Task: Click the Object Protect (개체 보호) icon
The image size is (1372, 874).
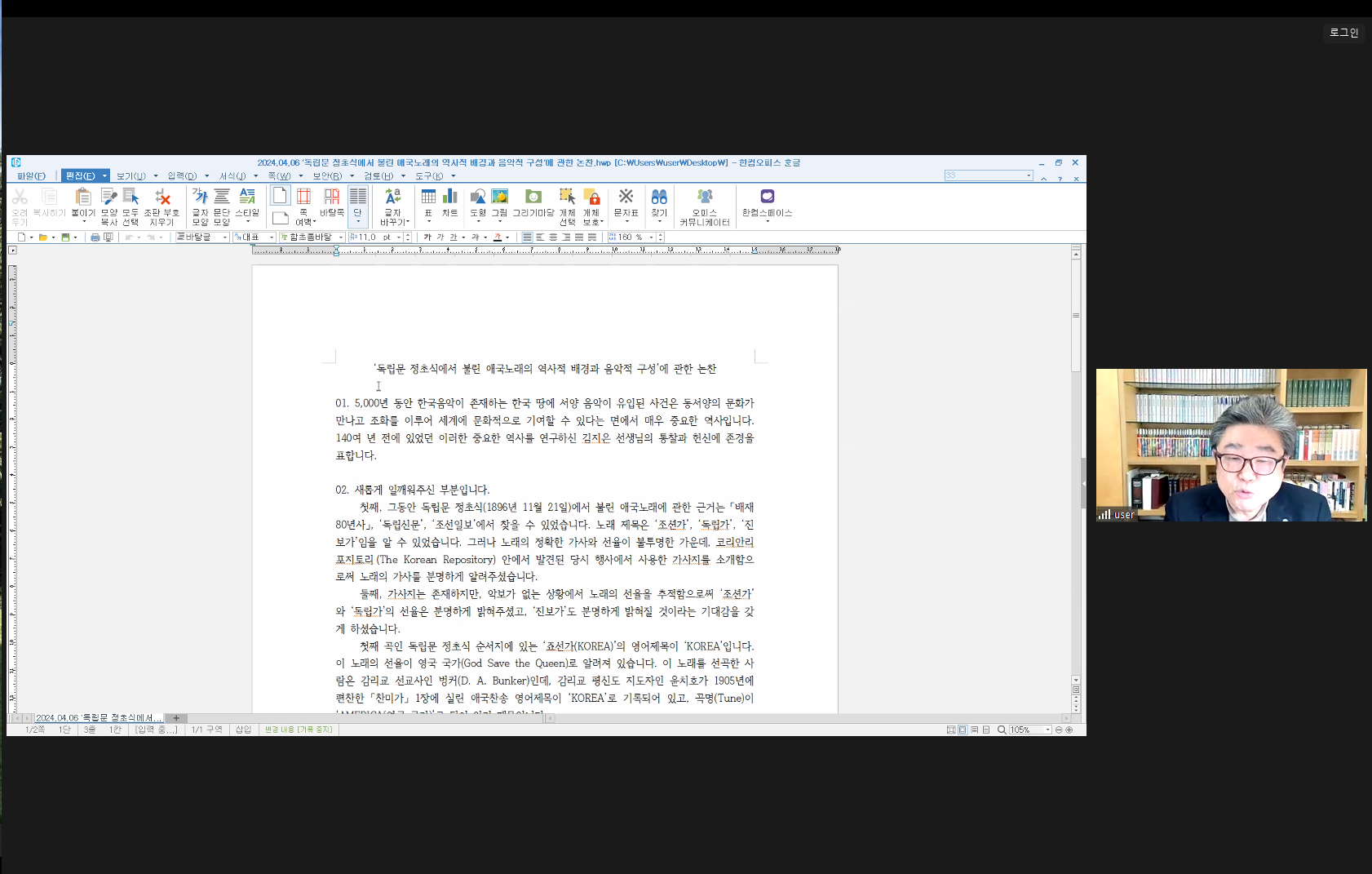Action: pos(592,197)
